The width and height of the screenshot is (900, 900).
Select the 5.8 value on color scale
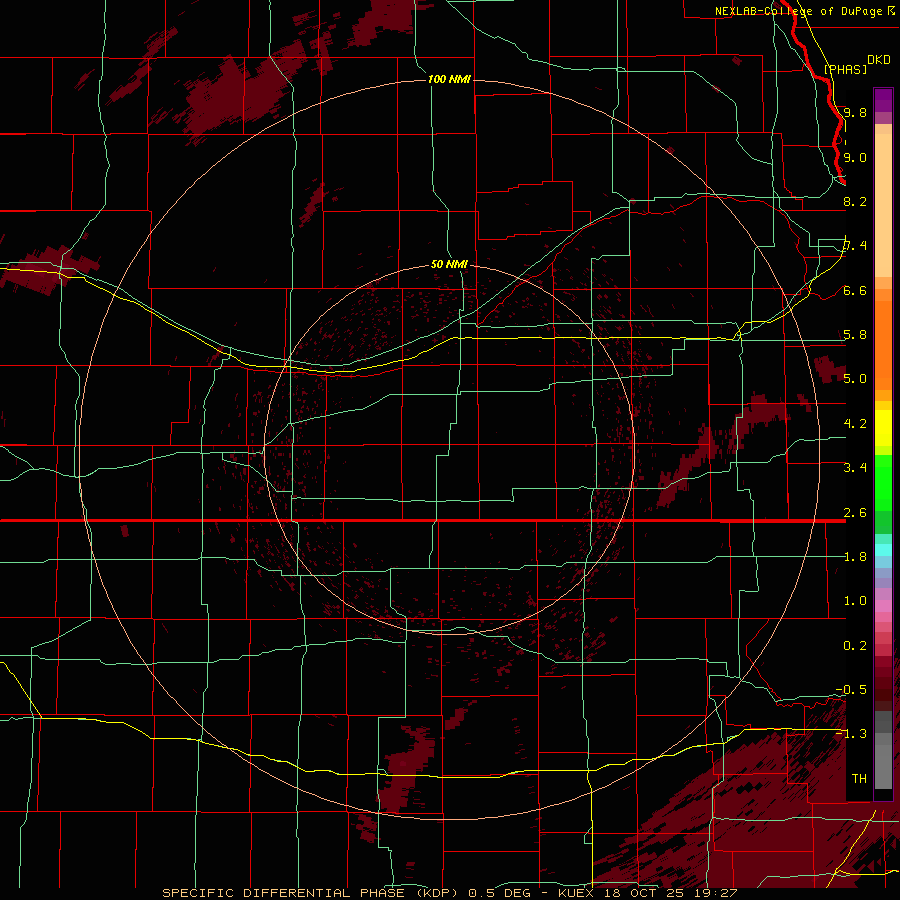click(855, 335)
